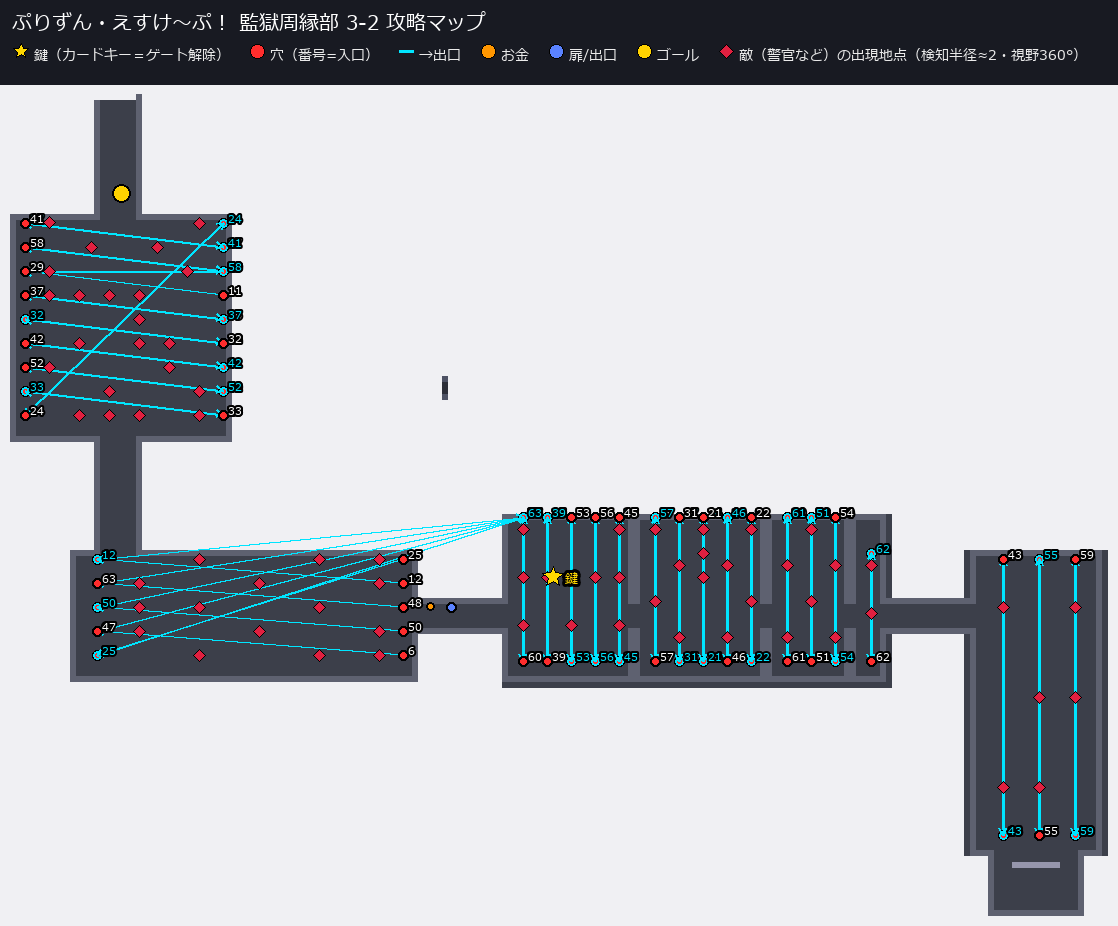Select cyan exit 24 at top-right of room
Screen dimensions: 1118x926
click(x=223, y=223)
